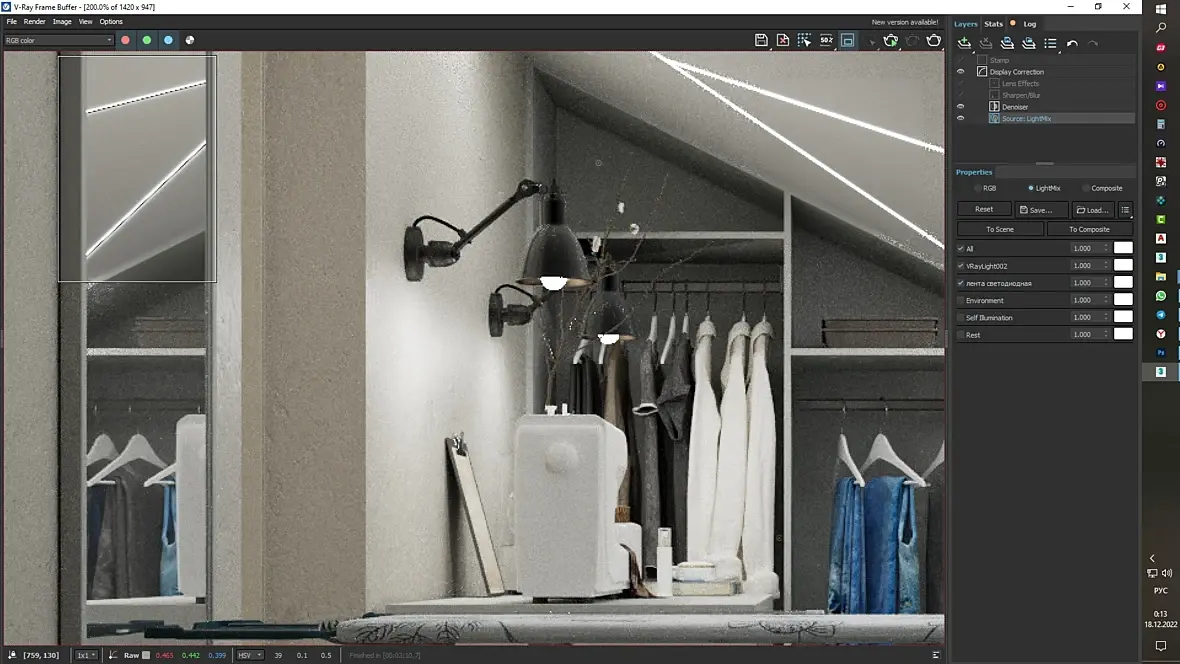This screenshot has width=1180, height=664.
Task: Open the Options menu
Action: pos(111,22)
